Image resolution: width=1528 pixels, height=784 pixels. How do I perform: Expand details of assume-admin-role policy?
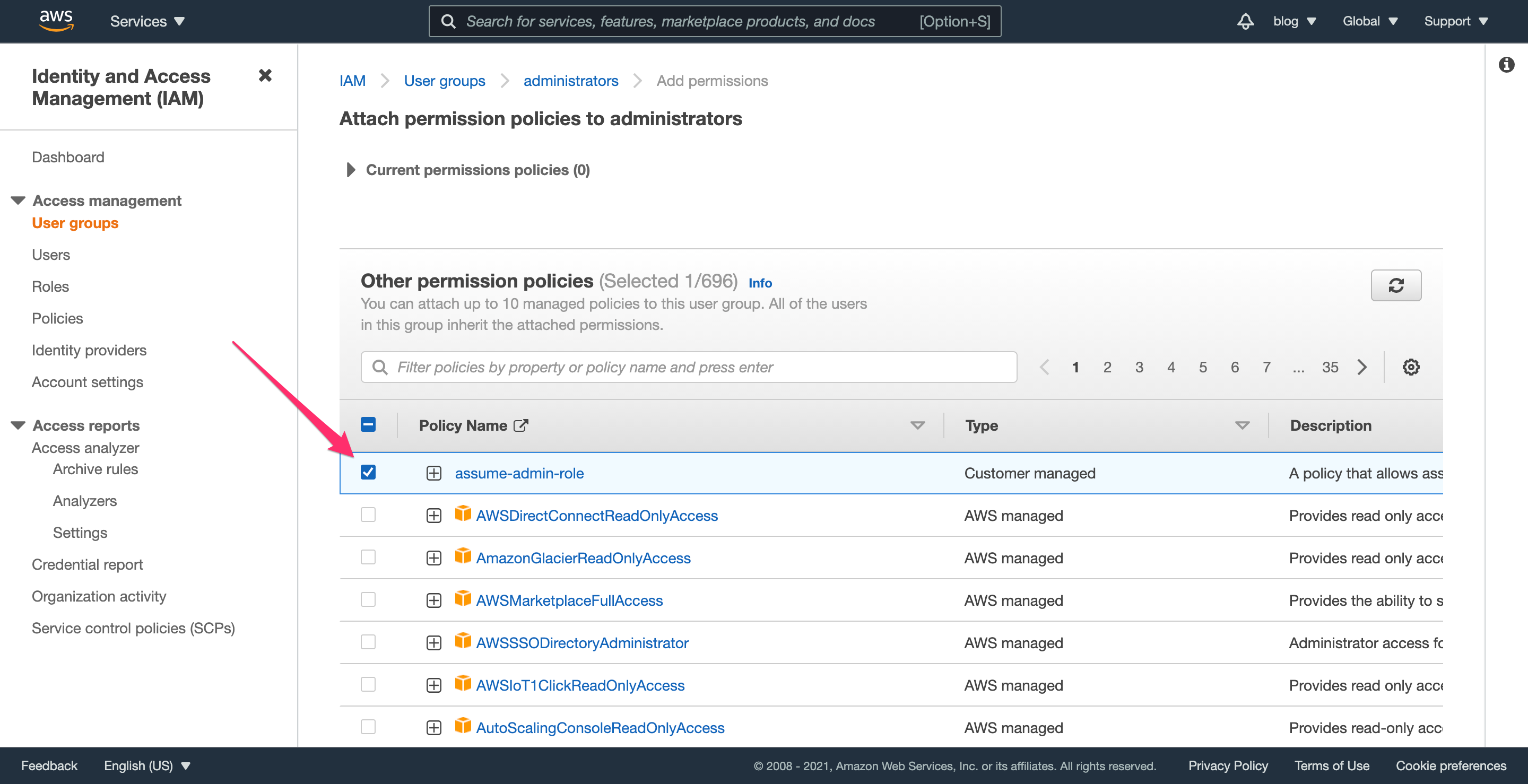[x=433, y=473]
